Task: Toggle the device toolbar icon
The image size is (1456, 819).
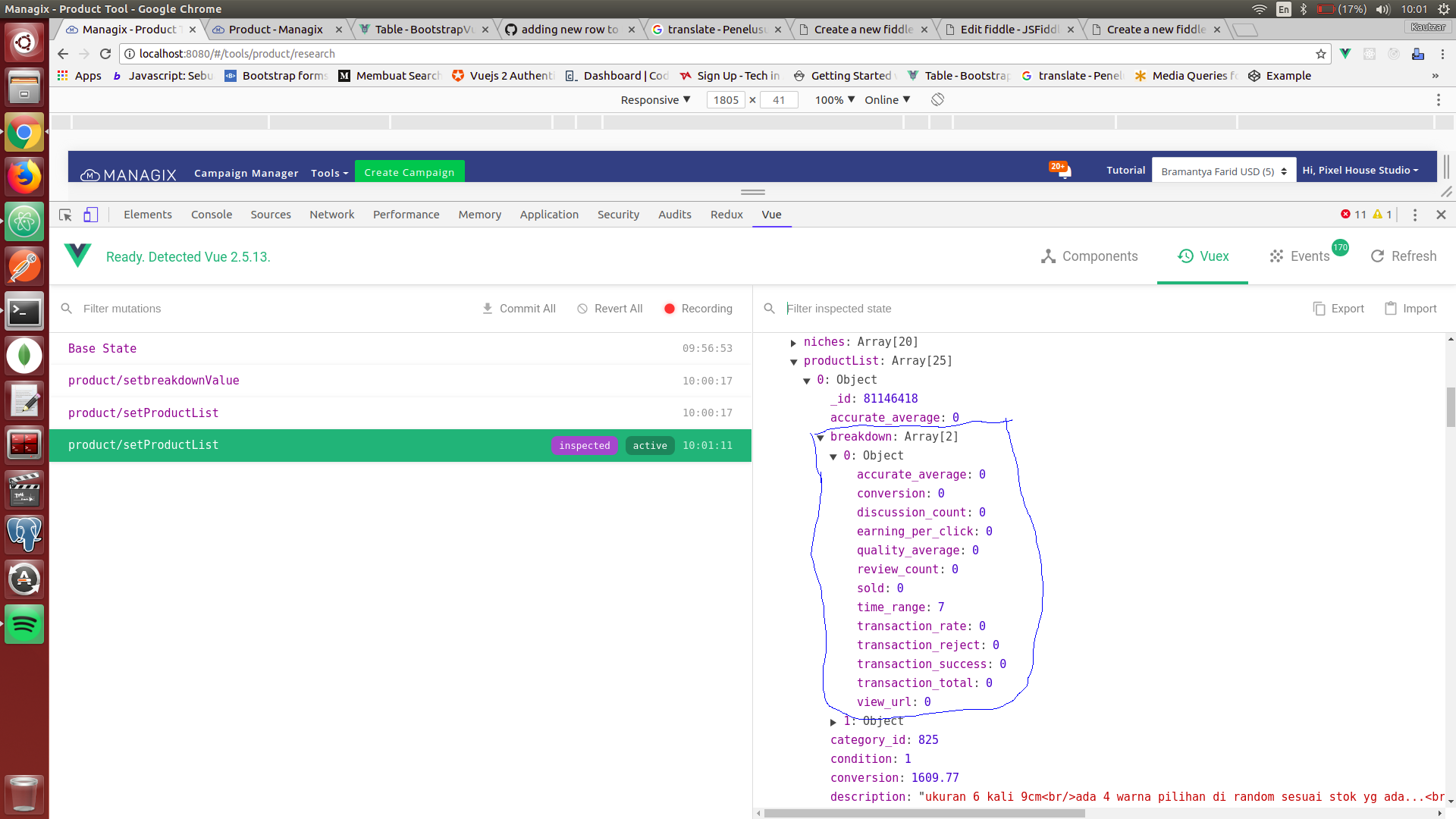Action: 91,215
